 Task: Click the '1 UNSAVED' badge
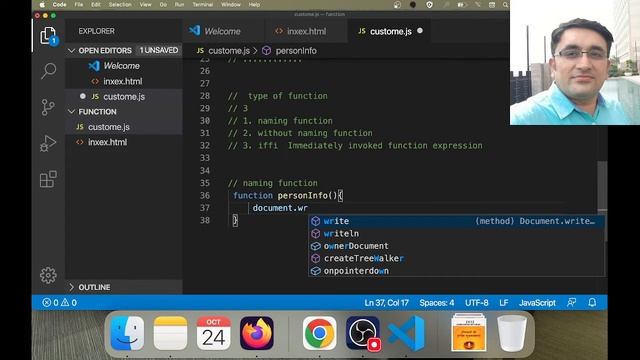[159, 50]
